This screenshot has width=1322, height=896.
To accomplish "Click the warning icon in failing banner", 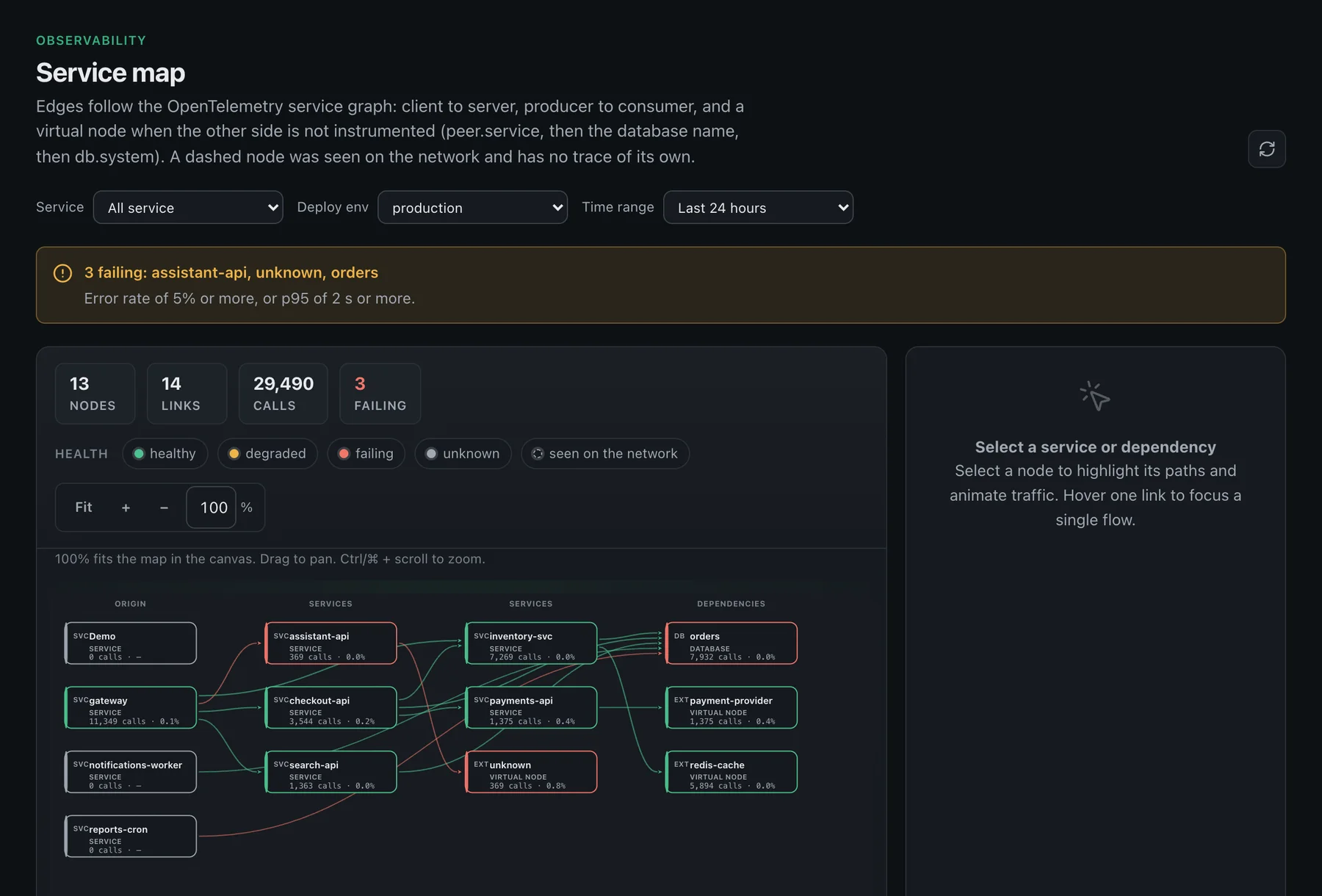I will pyautogui.click(x=63, y=273).
